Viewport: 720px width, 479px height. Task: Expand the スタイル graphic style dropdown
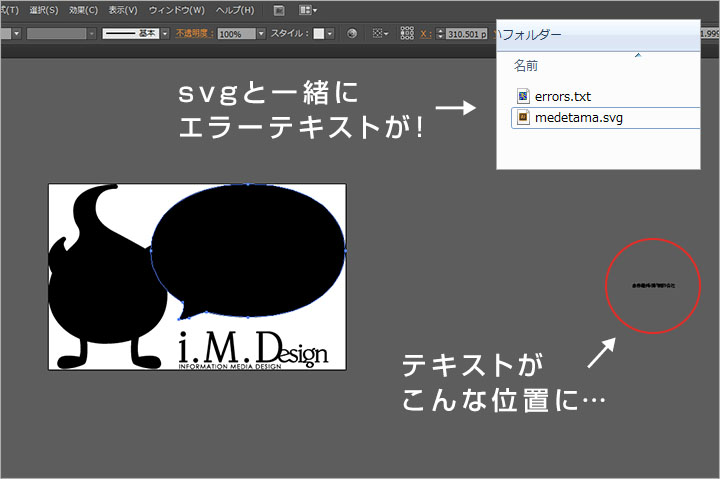pos(330,34)
